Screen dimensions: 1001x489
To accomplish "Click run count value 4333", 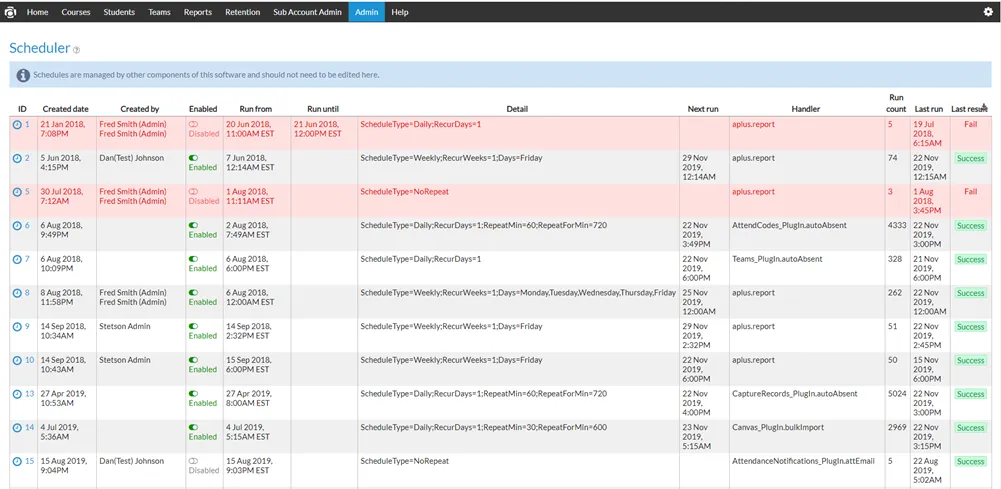I will (897, 225).
